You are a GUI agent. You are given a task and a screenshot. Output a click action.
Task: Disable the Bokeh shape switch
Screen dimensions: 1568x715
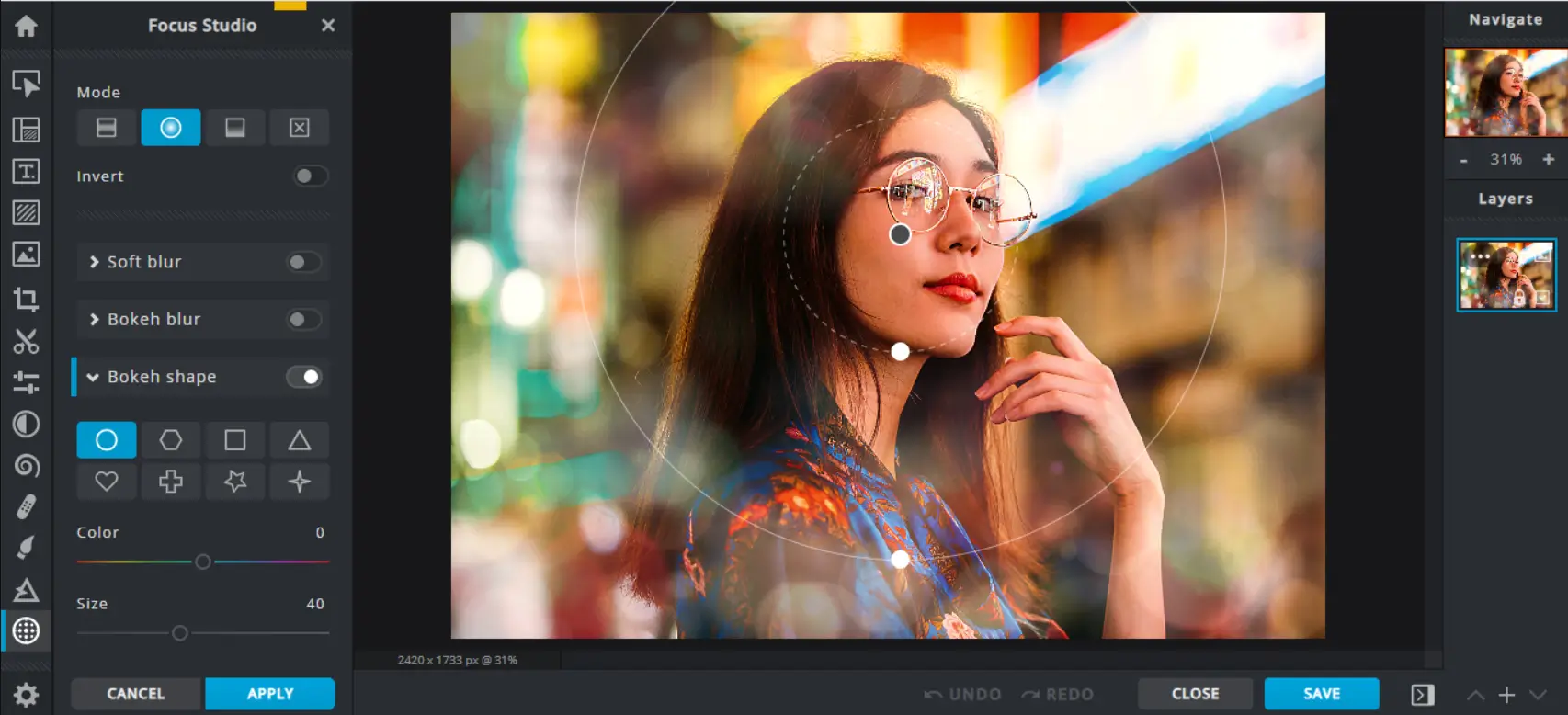(304, 377)
